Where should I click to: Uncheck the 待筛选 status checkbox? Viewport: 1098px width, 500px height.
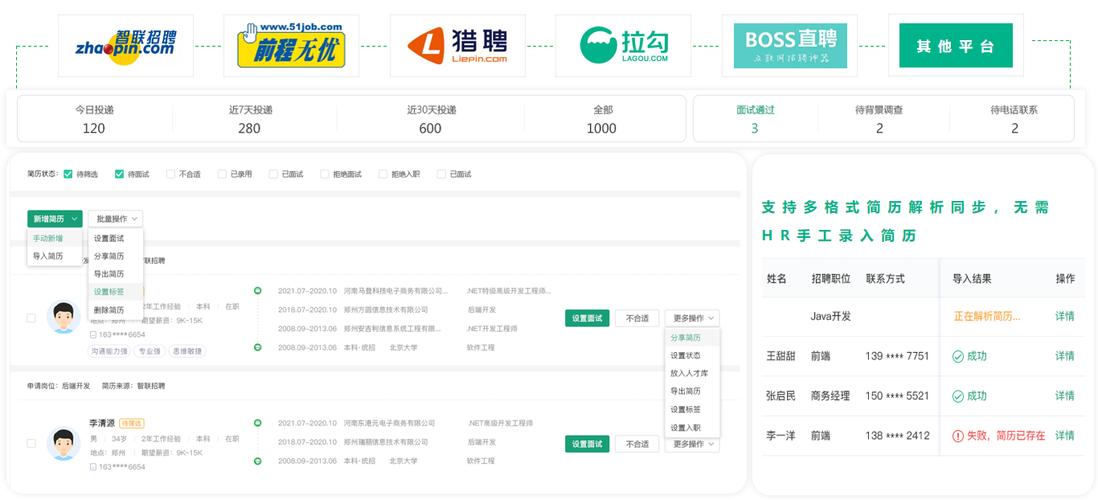(x=68, y=174)
